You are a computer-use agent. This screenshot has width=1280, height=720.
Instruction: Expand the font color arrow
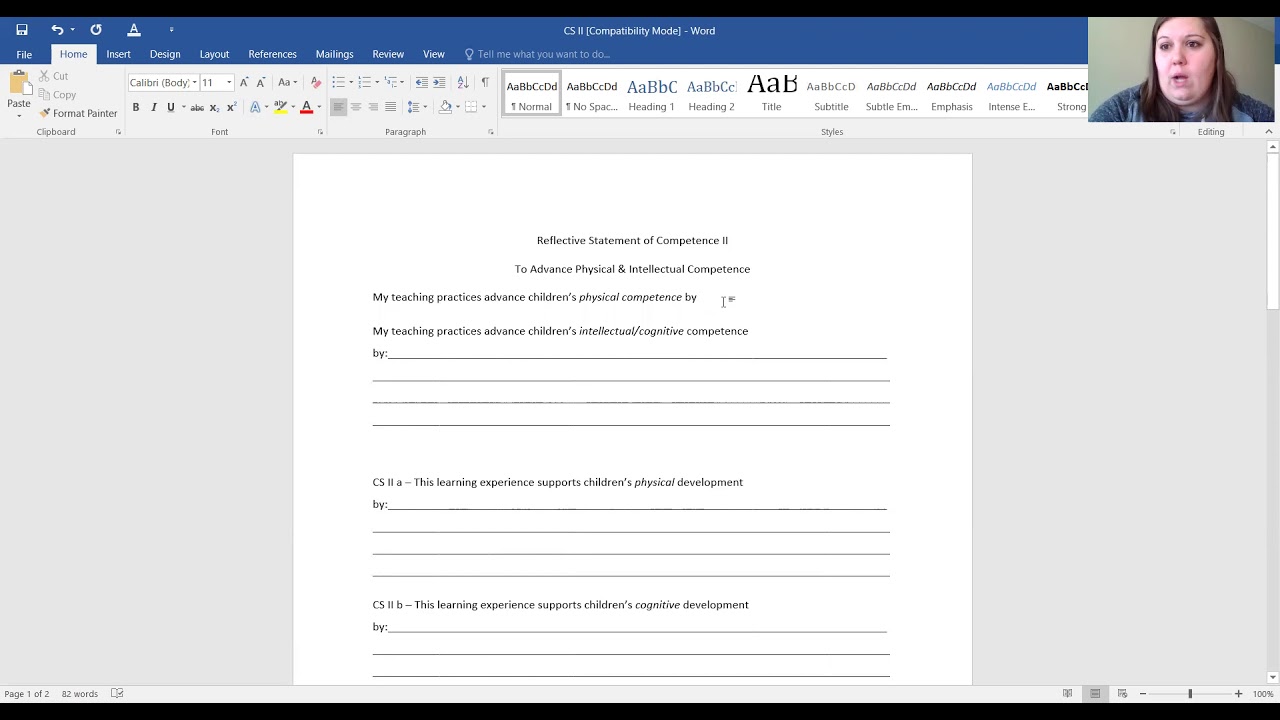click(x=319, y=107)
